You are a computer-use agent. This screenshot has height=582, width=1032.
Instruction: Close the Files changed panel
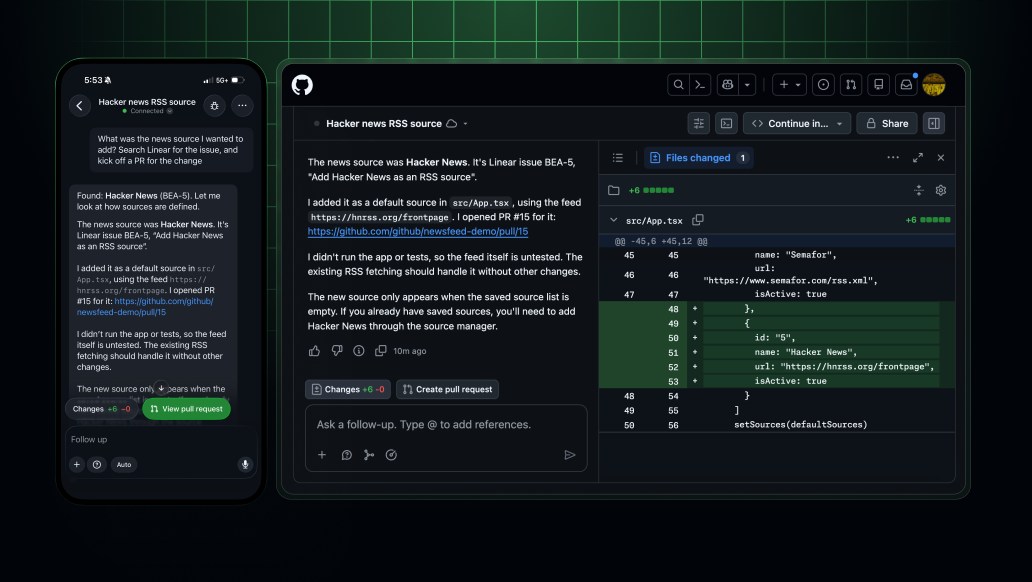pos(941,158)
